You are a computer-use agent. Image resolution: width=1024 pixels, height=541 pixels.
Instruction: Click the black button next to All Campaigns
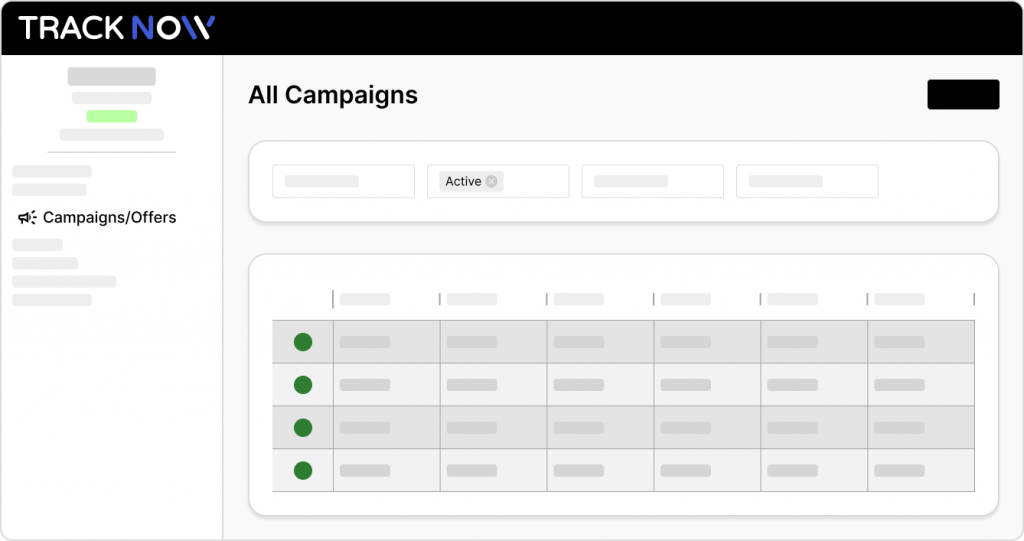963,95
